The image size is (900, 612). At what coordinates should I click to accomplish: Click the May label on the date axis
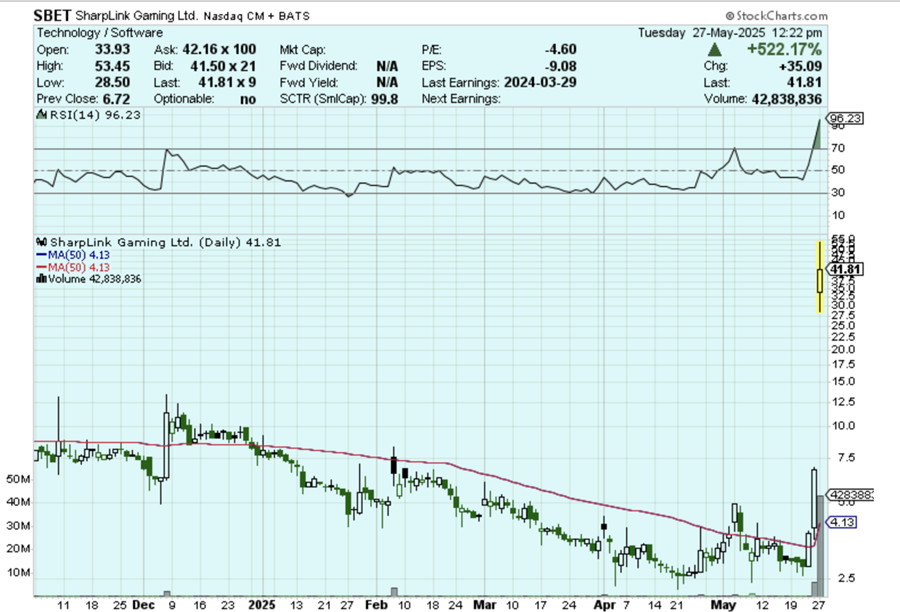point(723,605)
